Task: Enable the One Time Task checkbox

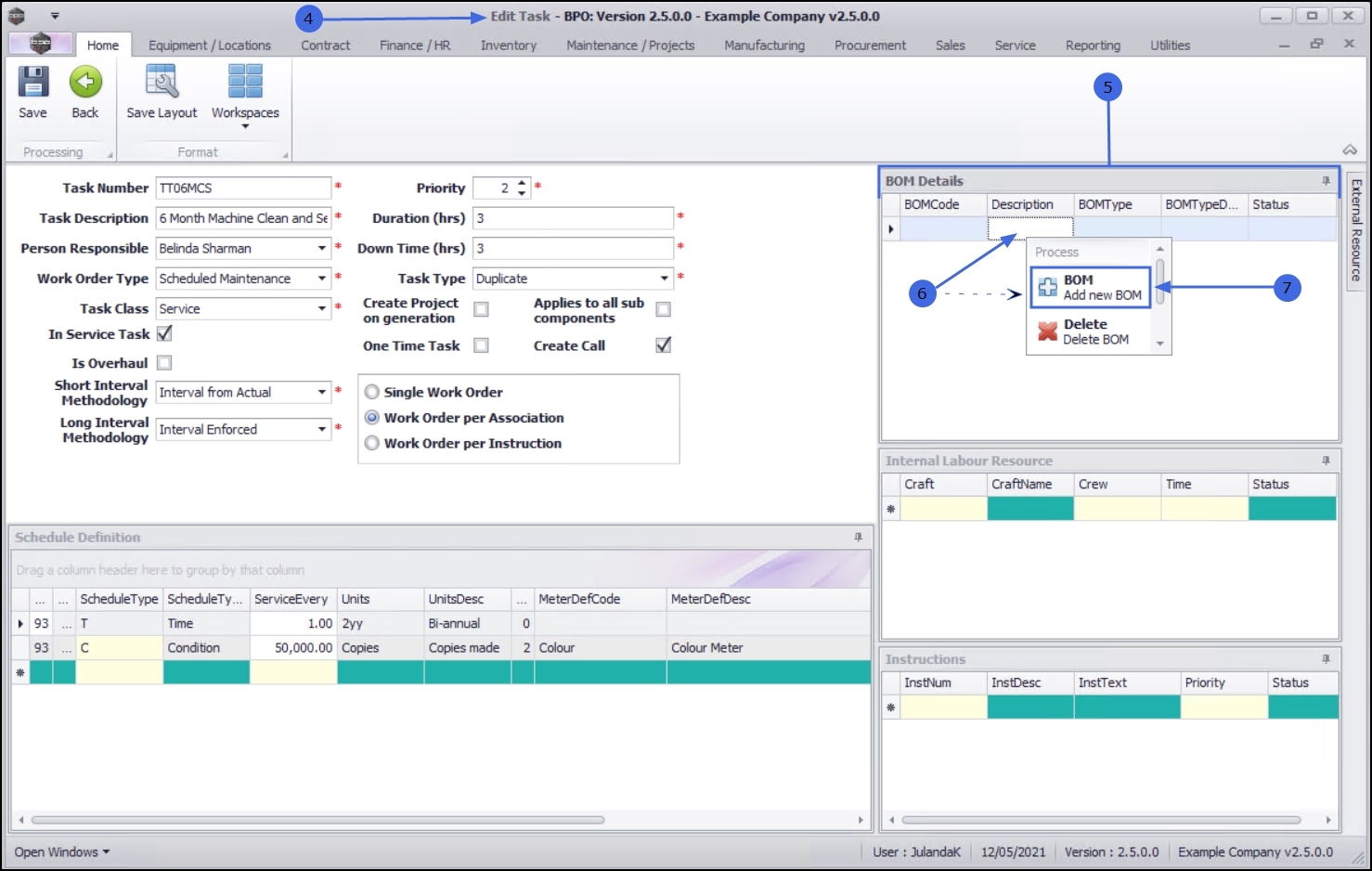Action: pos(481,345)
